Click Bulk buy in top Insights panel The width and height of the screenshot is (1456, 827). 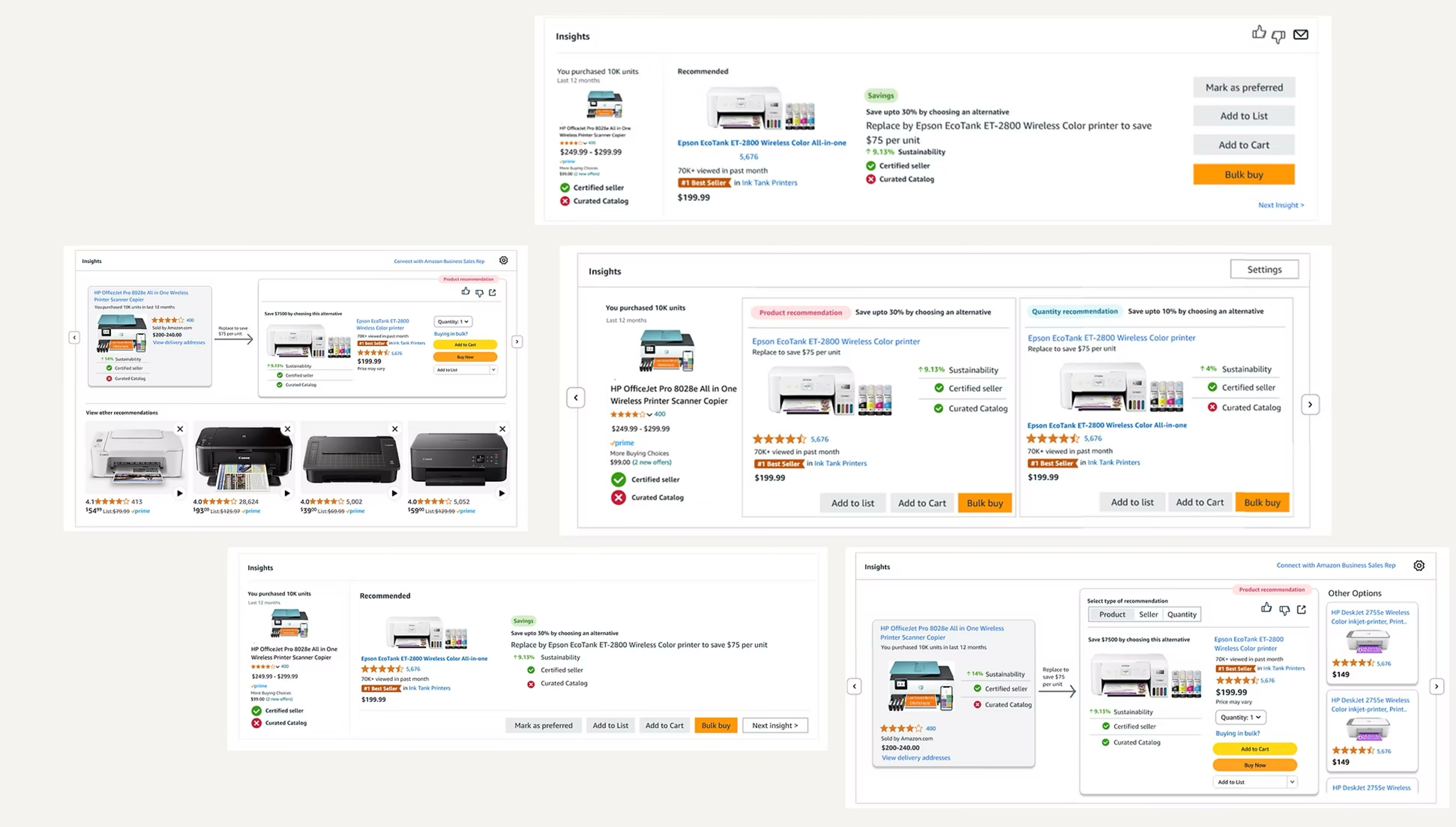pyautogui.click(x=1244, y=175)
